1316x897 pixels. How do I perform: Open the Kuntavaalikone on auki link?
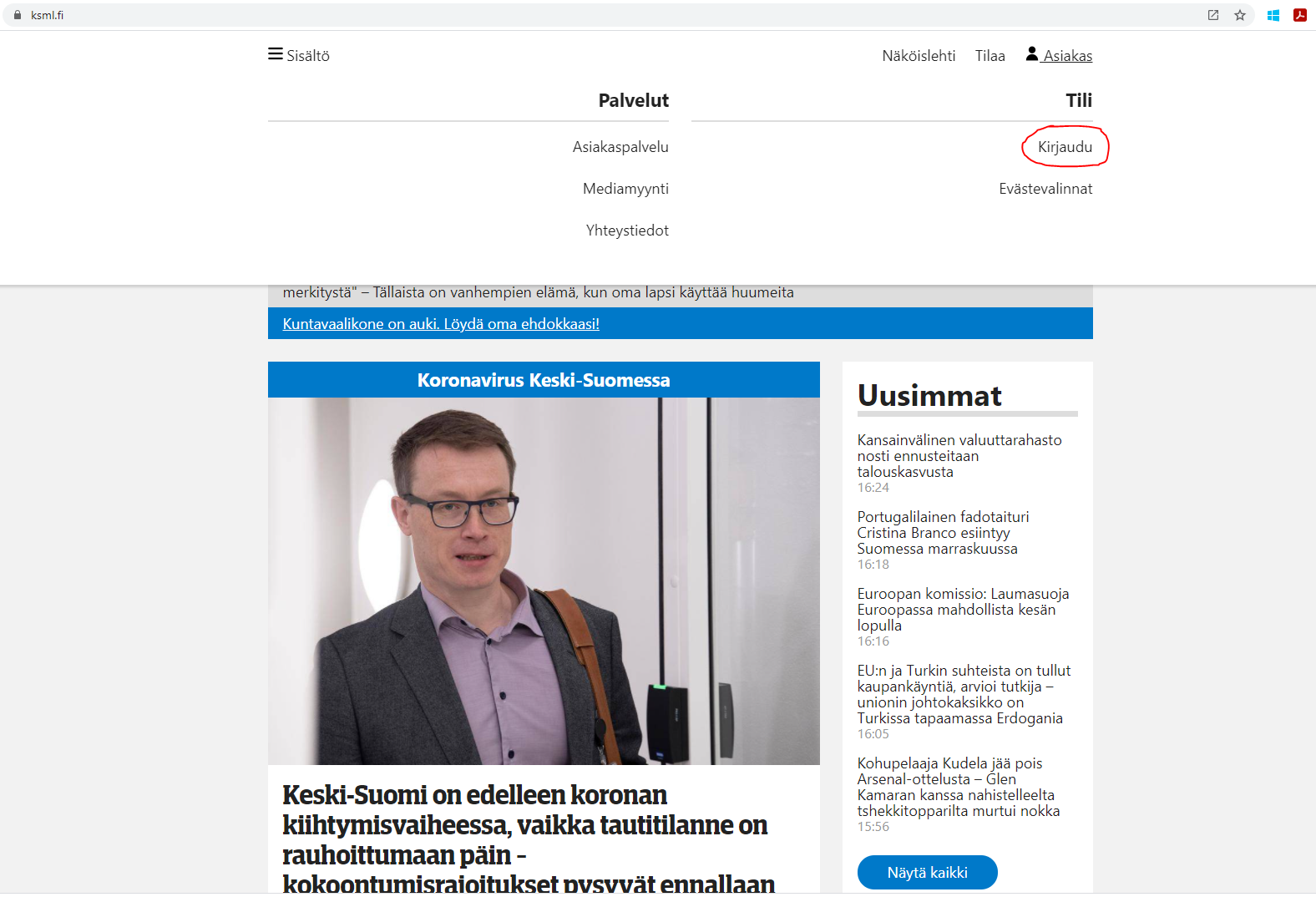tap(441, 324)
